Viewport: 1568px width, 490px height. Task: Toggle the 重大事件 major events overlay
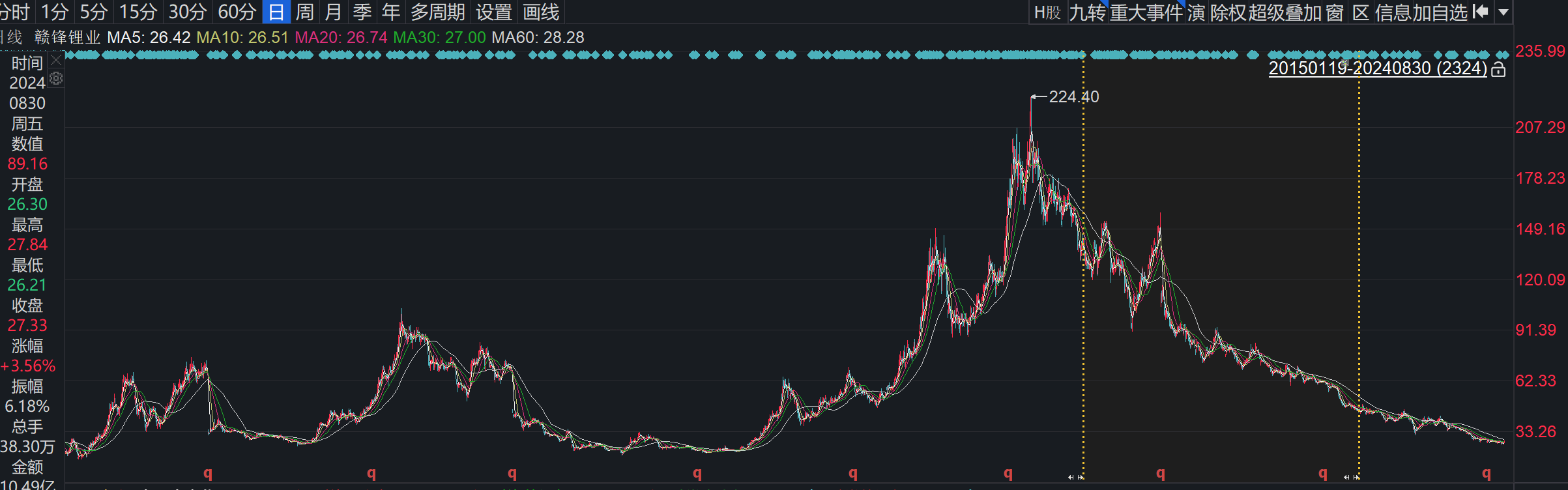point(1146,12)
